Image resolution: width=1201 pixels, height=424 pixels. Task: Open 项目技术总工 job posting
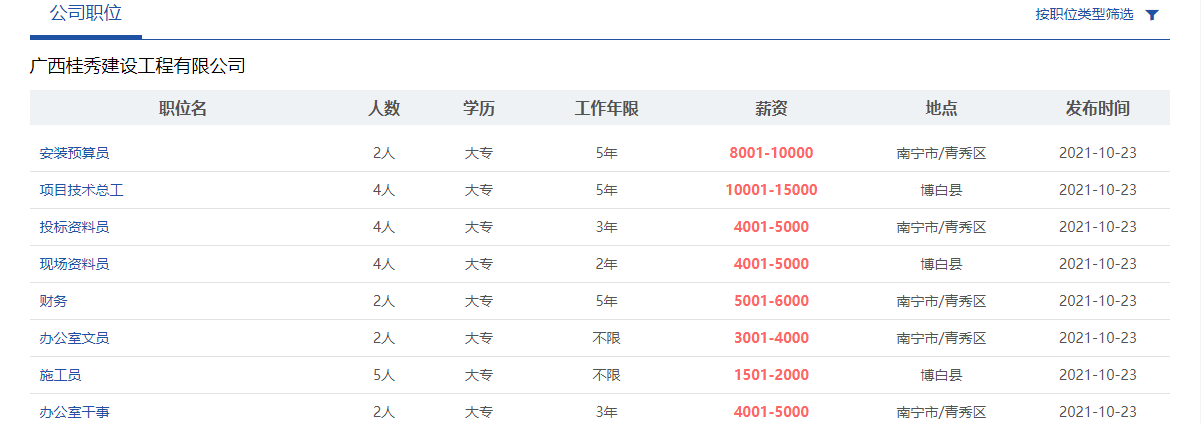[81, 190]
